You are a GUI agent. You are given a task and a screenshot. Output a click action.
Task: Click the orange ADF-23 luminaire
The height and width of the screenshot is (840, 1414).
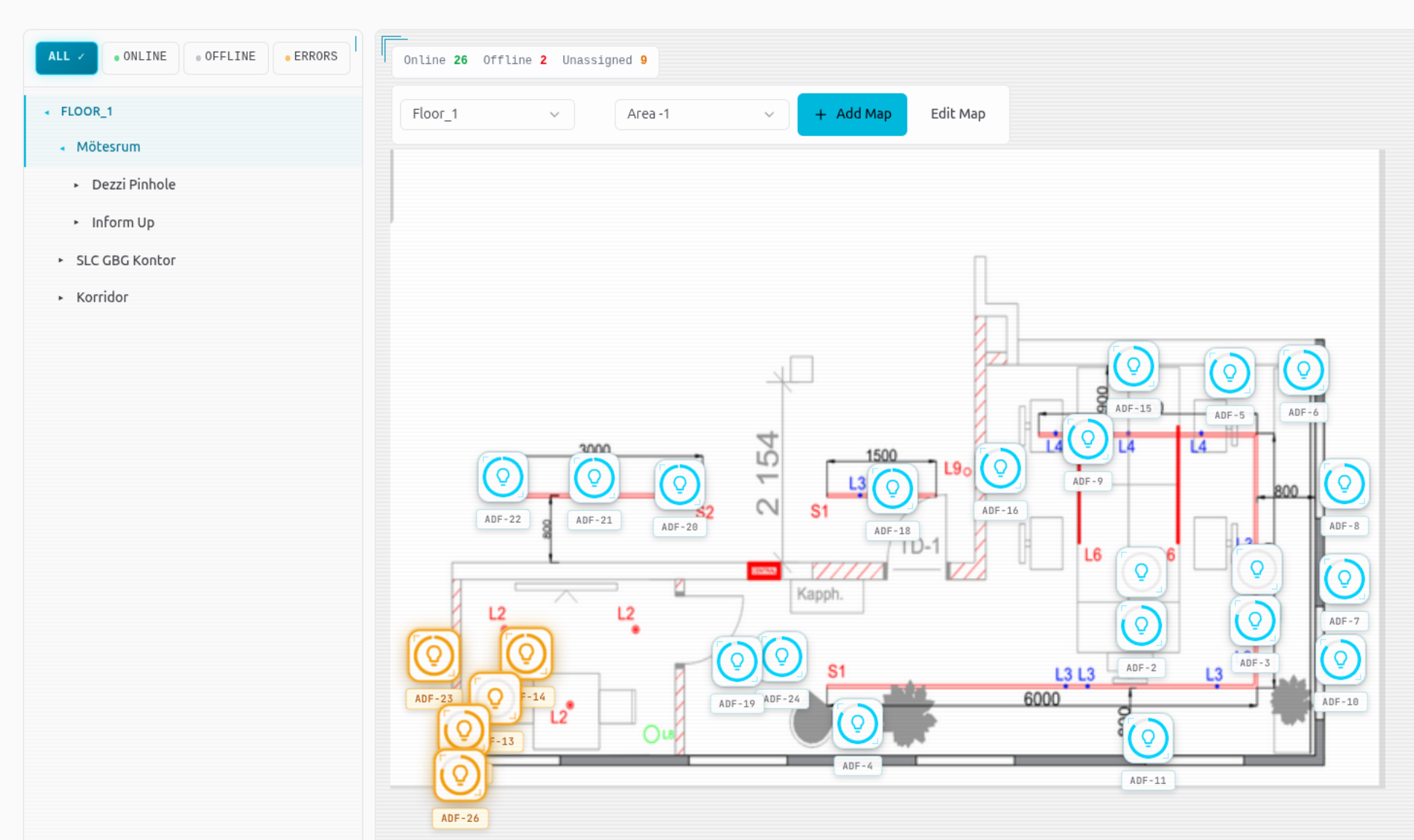coord(433,655)
